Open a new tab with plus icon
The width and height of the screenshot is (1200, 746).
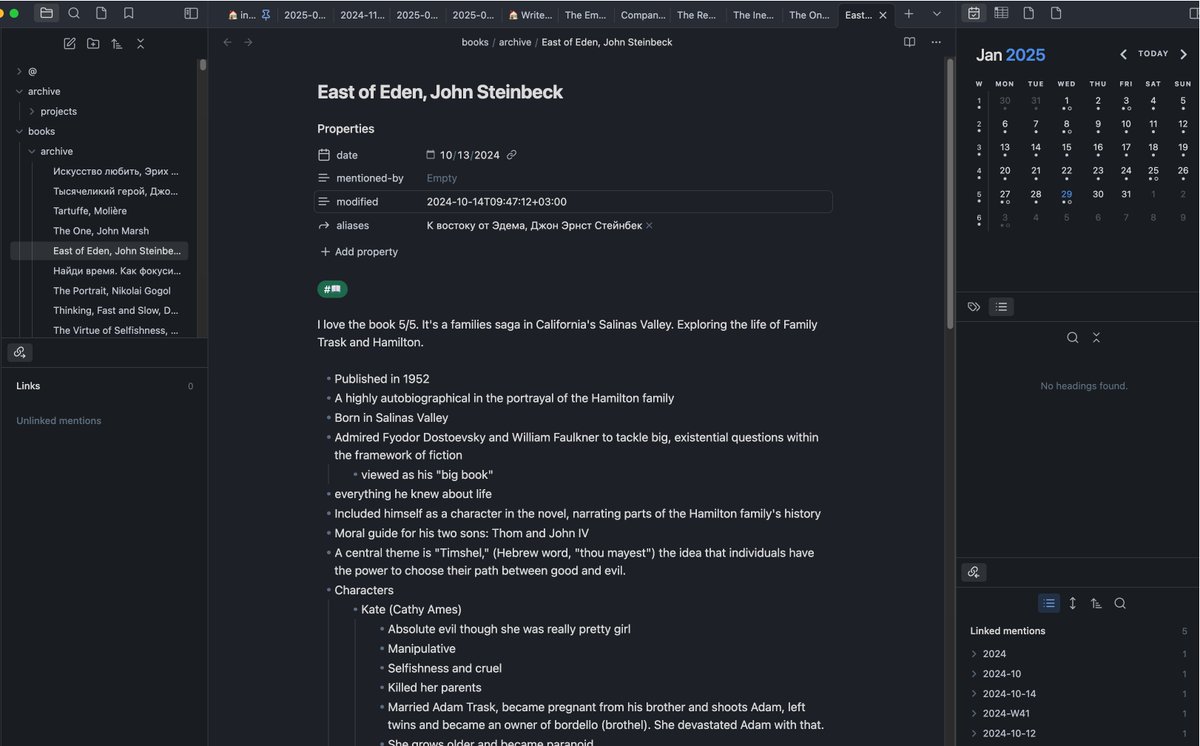coord(908,14)
